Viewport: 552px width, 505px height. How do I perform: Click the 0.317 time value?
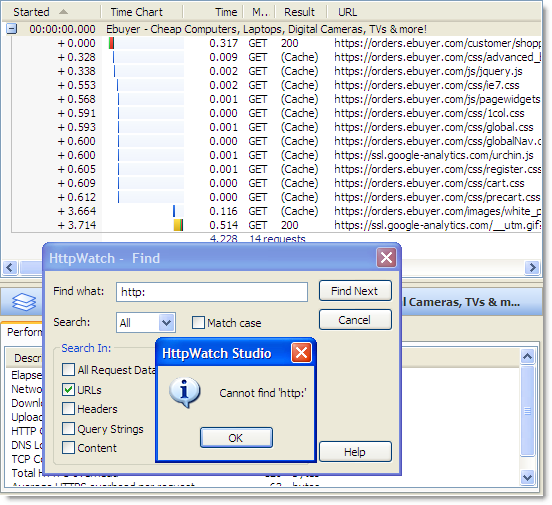click(224, 43)
